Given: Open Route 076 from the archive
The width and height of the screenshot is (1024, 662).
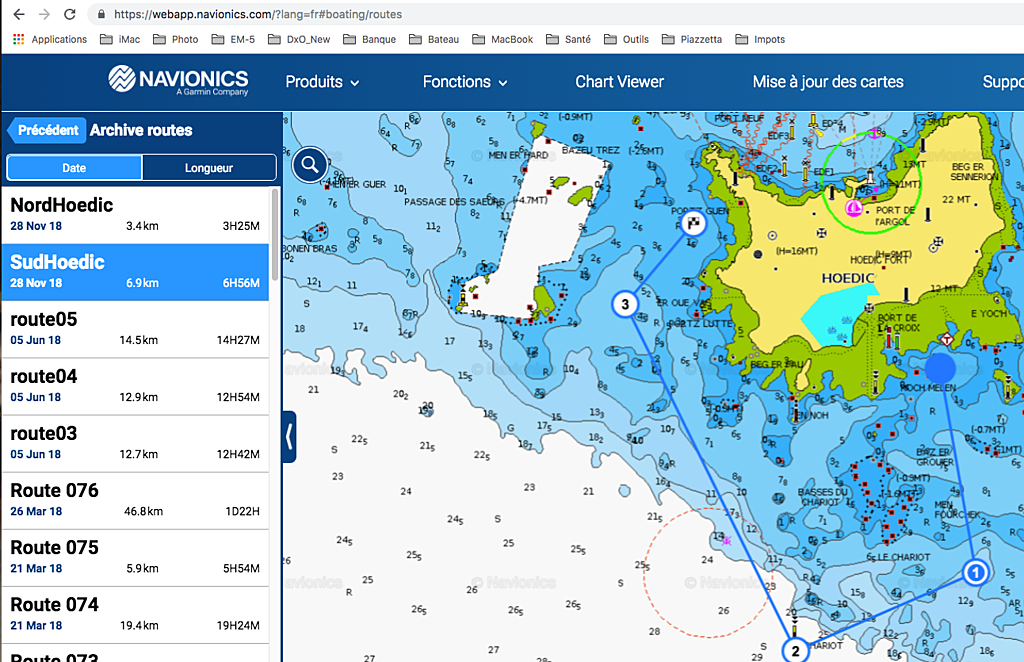Looking at the screenshot, I should point(135,501).
